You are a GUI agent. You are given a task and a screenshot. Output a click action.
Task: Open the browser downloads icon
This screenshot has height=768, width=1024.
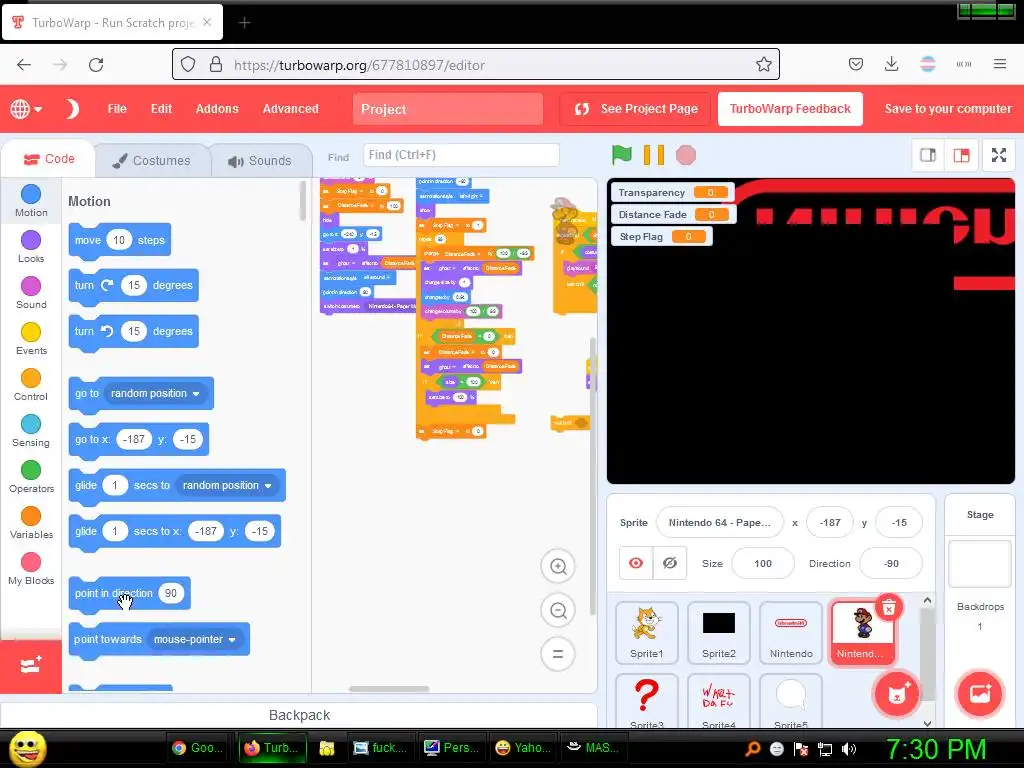pos(891,64)
